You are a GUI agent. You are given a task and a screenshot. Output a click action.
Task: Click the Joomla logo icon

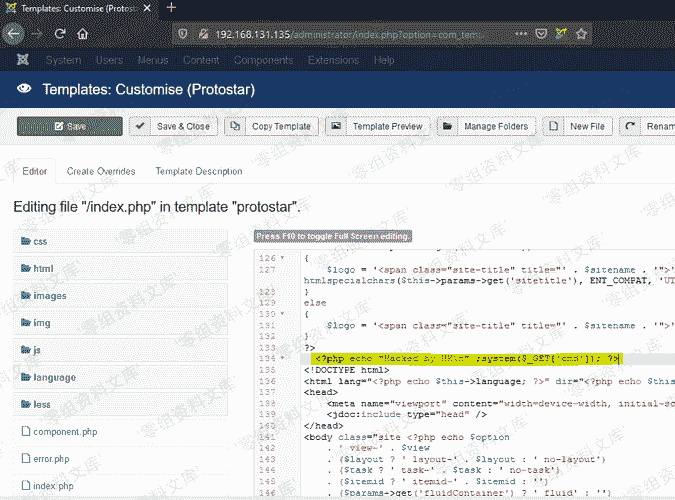22,60
